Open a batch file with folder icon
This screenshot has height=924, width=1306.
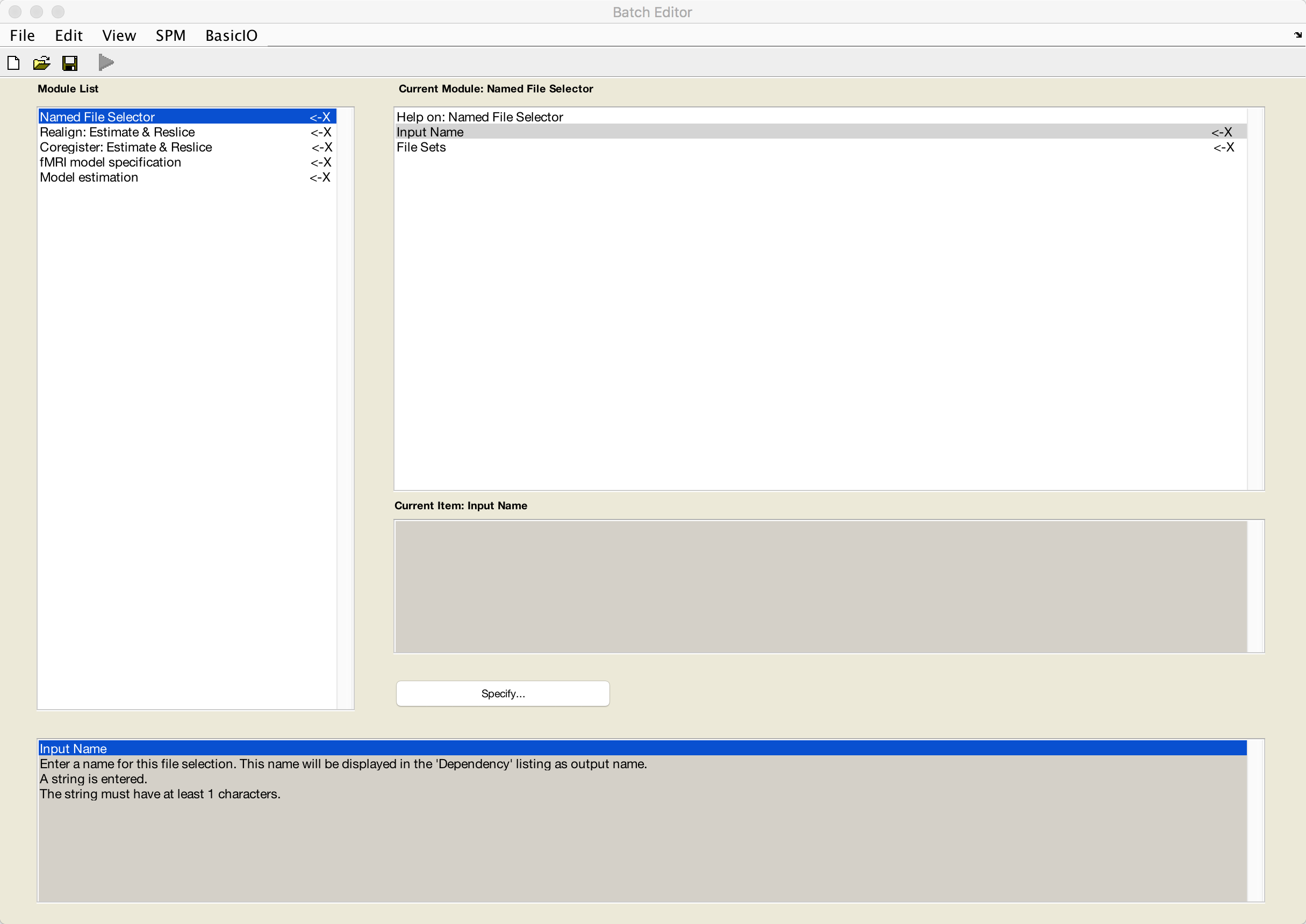(41, 63)
